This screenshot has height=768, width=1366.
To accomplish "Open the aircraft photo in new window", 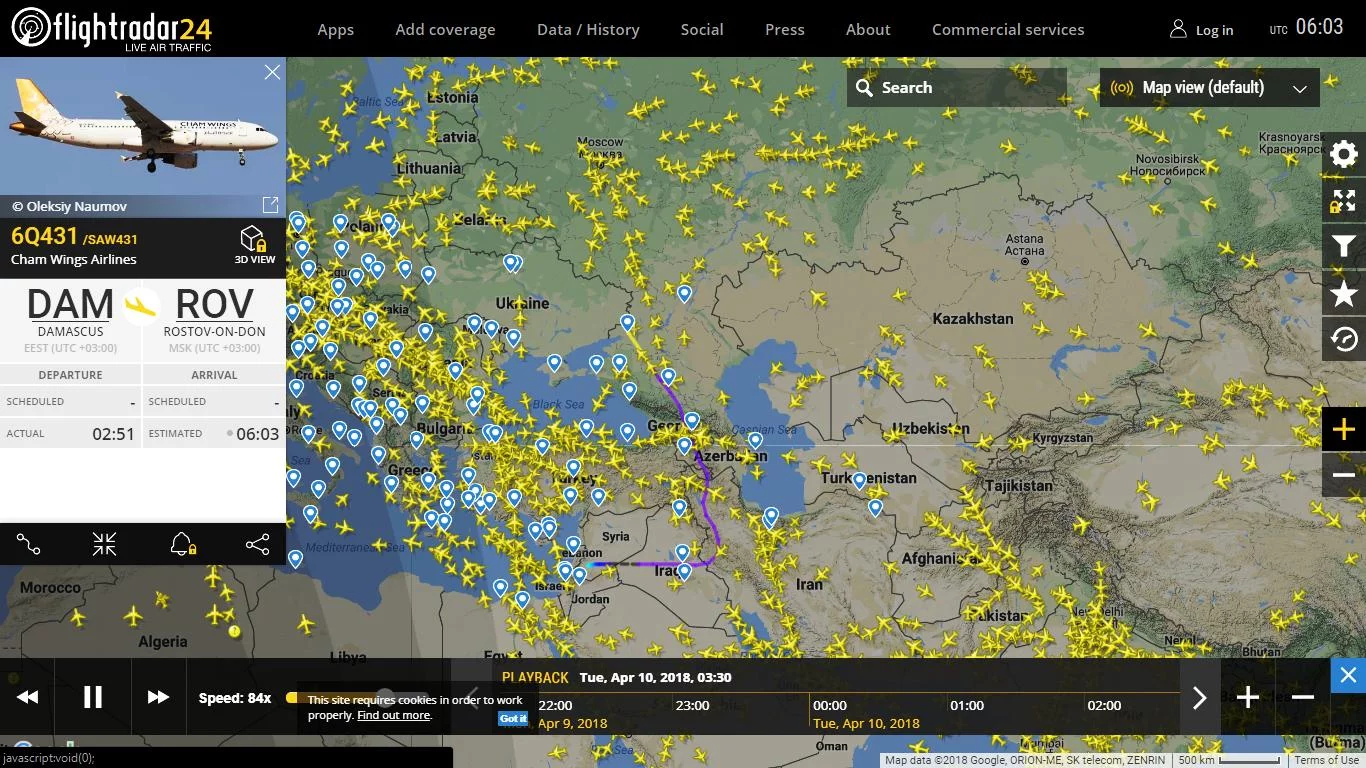I will pyautogui.click(x=270, y=205).
